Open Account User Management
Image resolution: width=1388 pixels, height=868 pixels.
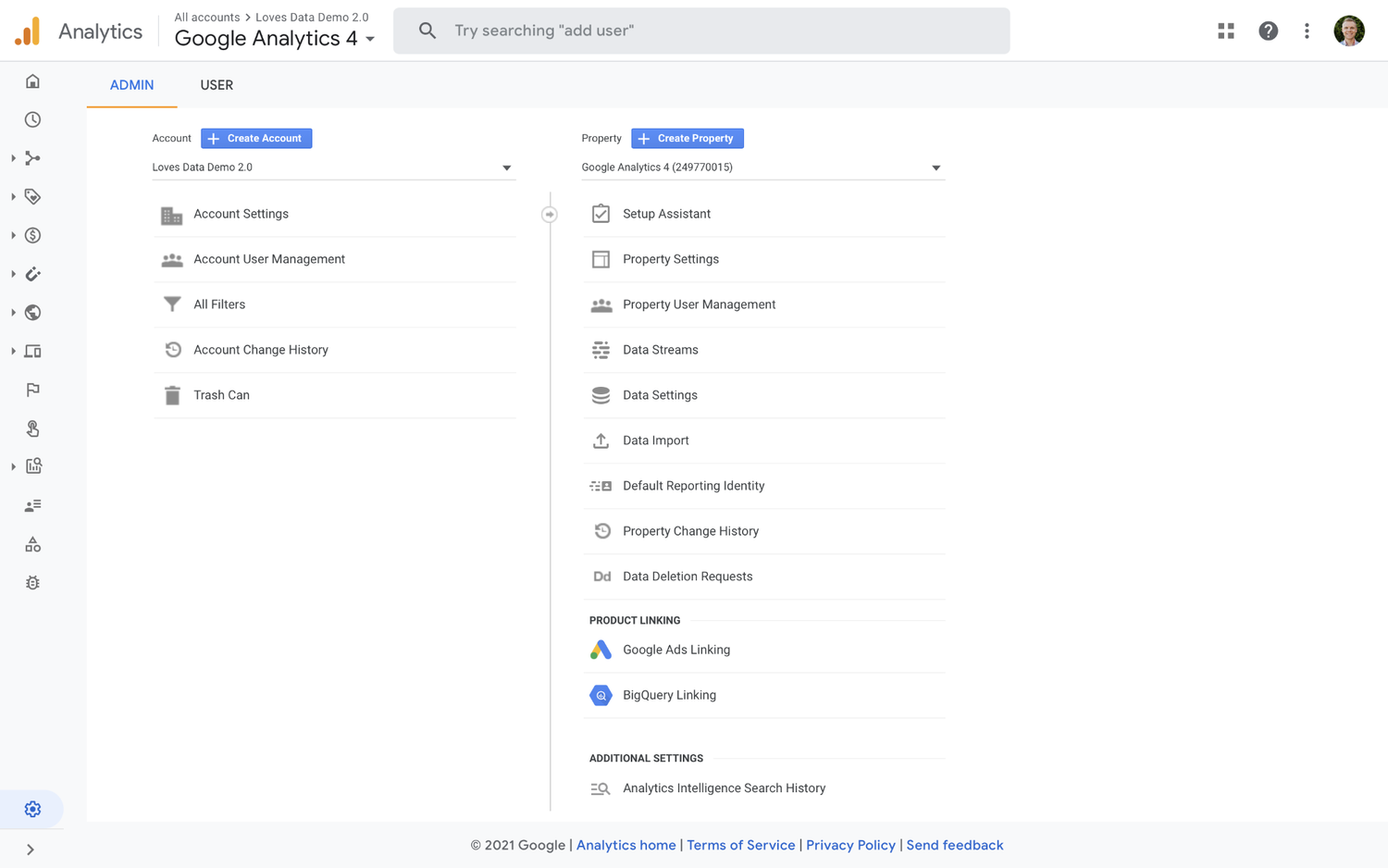click(334, 259)
